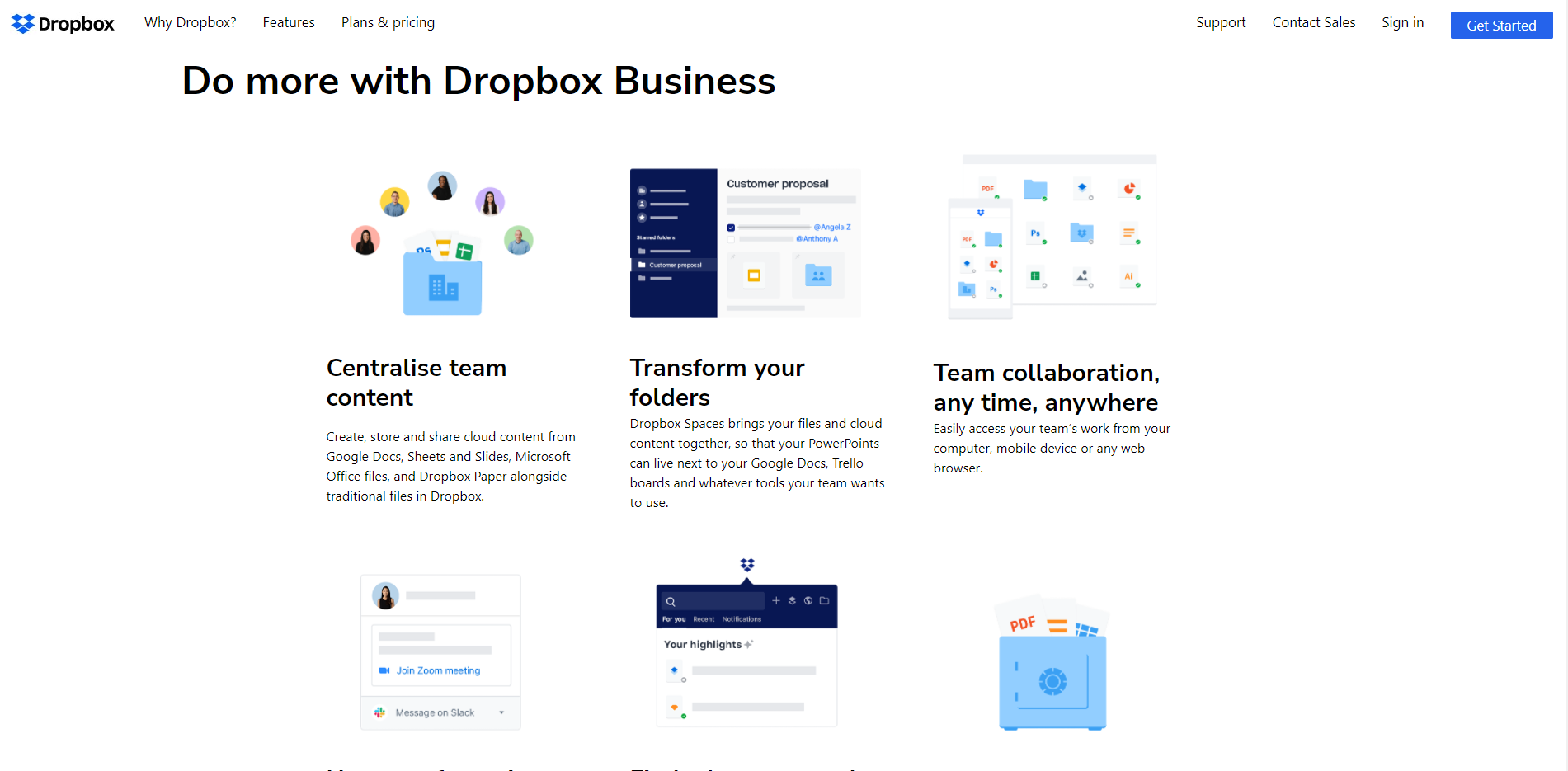The image size is (1568, 771).
Task: Select Customer proposal under Starred folders
Action: pos(676,265)
